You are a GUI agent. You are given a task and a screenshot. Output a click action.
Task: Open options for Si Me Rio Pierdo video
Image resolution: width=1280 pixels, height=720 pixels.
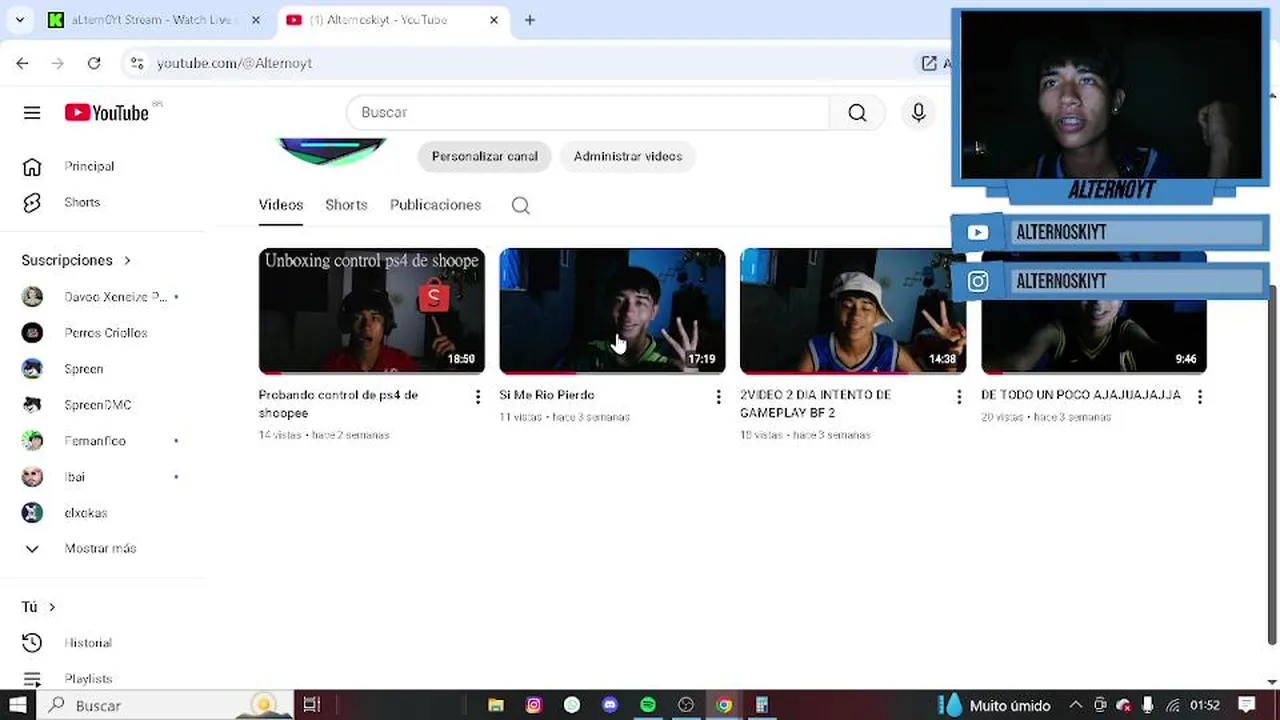(x=718, y=397)
